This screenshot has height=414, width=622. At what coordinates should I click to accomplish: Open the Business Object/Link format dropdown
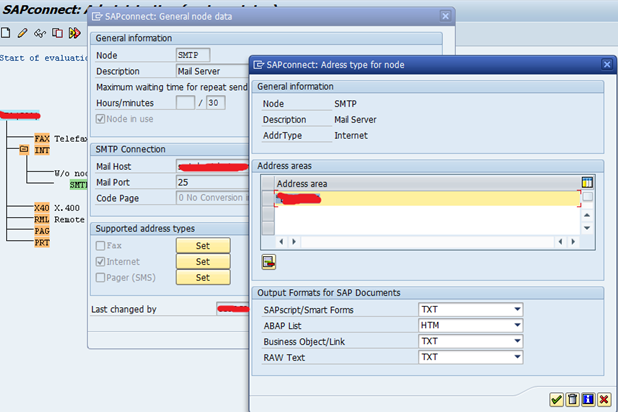coord(517,341)
